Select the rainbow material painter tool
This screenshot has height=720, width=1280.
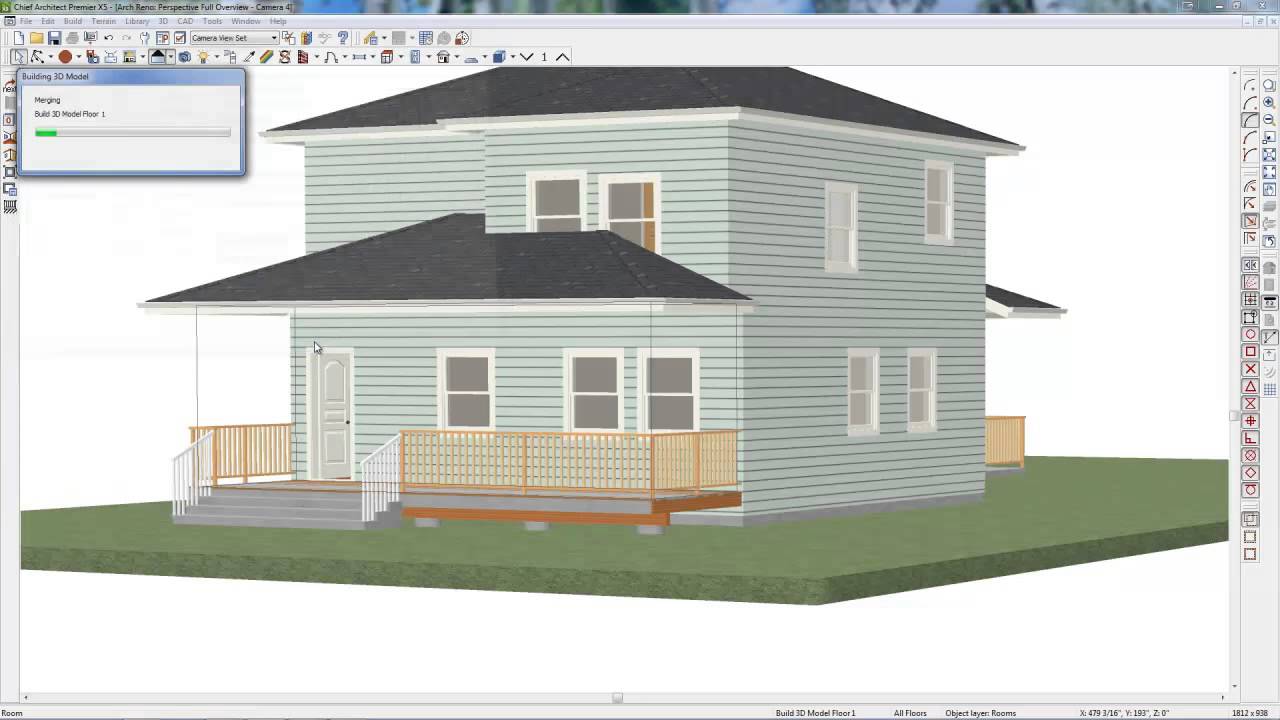[267, 57]
